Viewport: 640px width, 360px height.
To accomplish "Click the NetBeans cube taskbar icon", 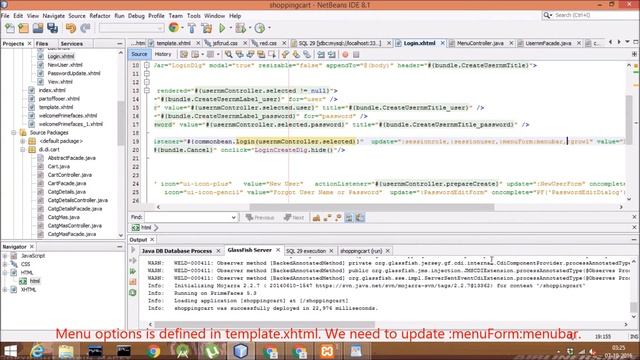I will pyautogui.click(x=240, y=351).
